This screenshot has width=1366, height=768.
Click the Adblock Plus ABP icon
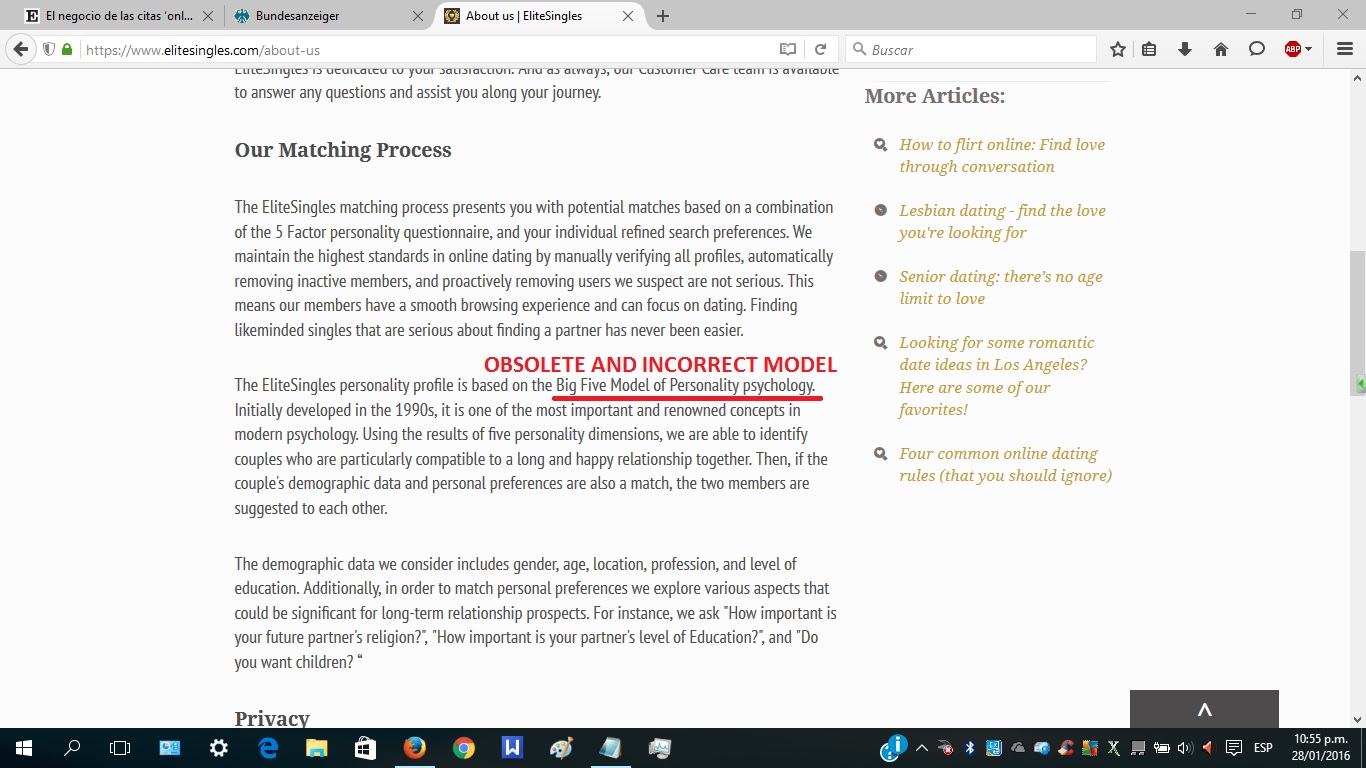point(1293,49)
